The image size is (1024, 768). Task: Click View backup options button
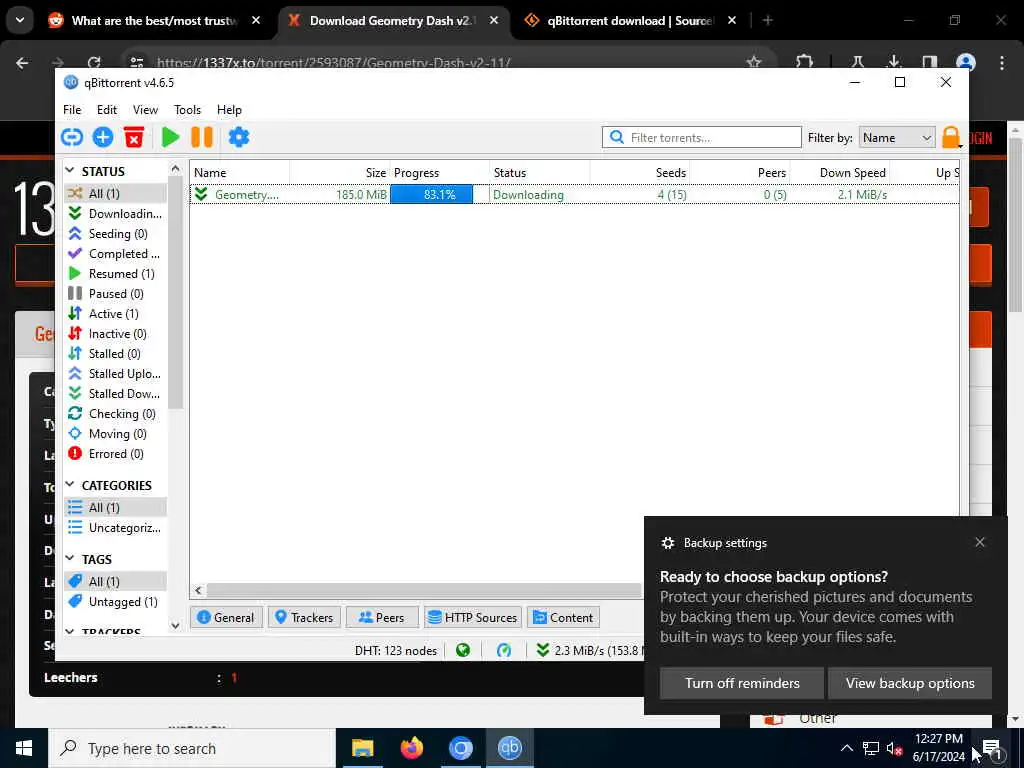coord(910,683)
